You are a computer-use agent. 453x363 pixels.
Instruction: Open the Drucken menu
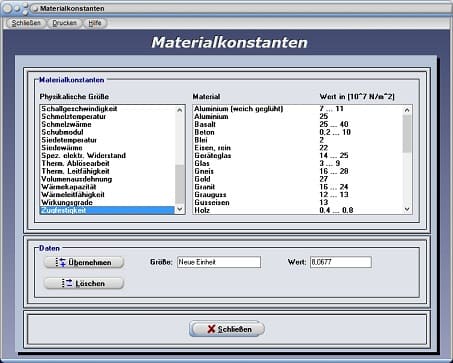(64, 23)
